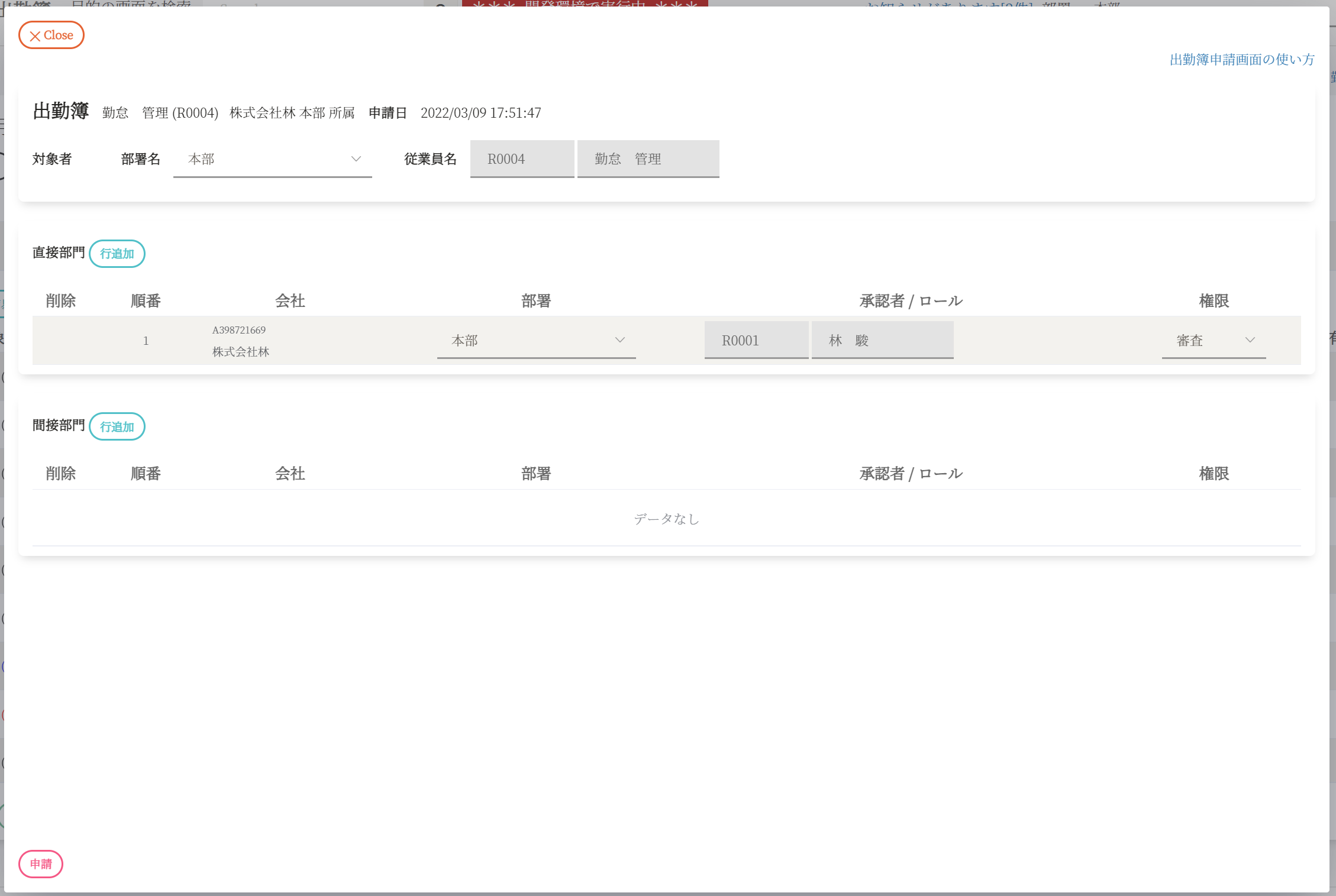The width and height of the screenshot is (1336, 896).
Task: Click the 削除 column header in 直接部門
Action: click(x=61, y=301)
